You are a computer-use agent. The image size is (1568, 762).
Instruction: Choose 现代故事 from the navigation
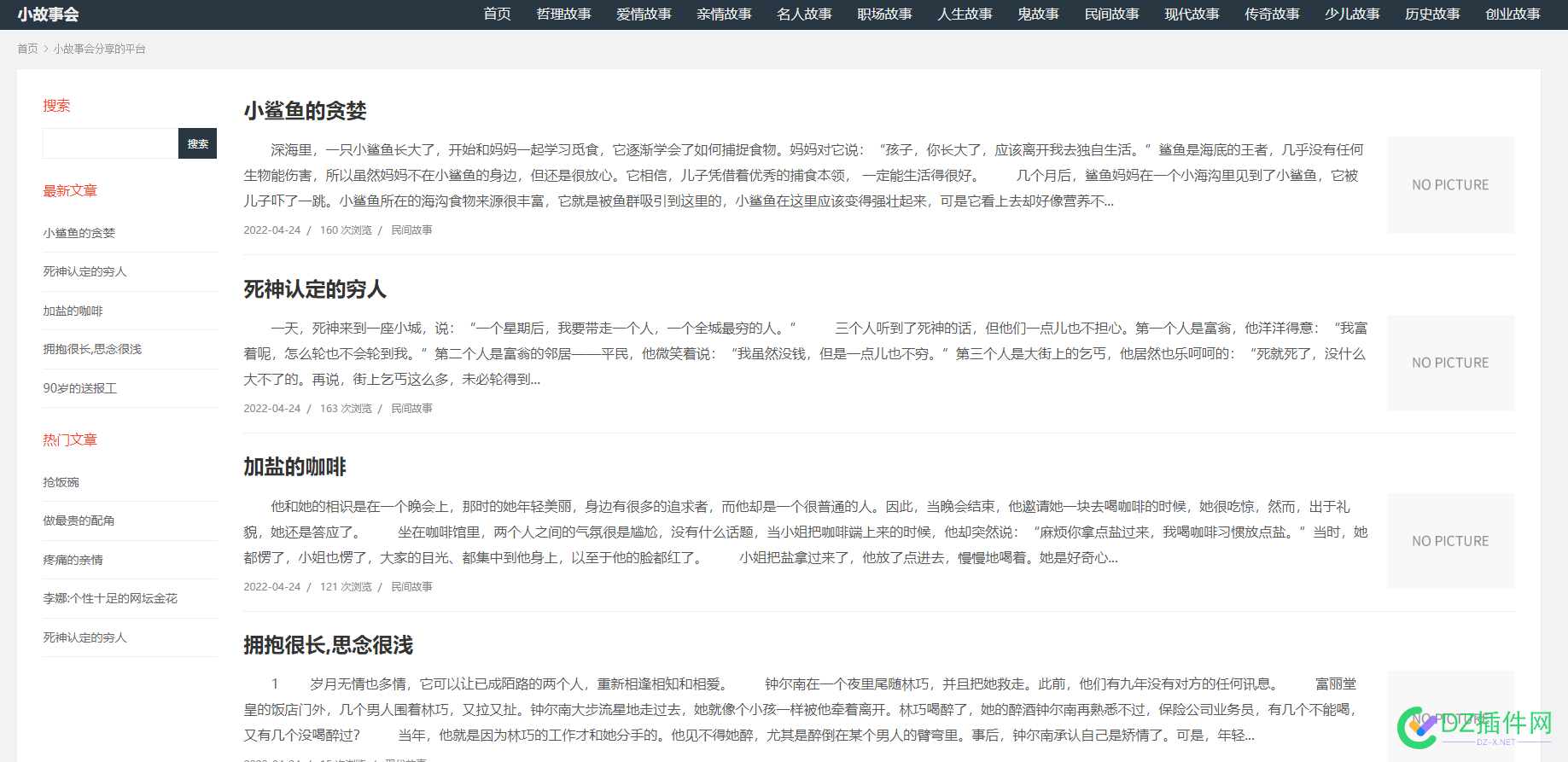click(x=1192, y=15)
